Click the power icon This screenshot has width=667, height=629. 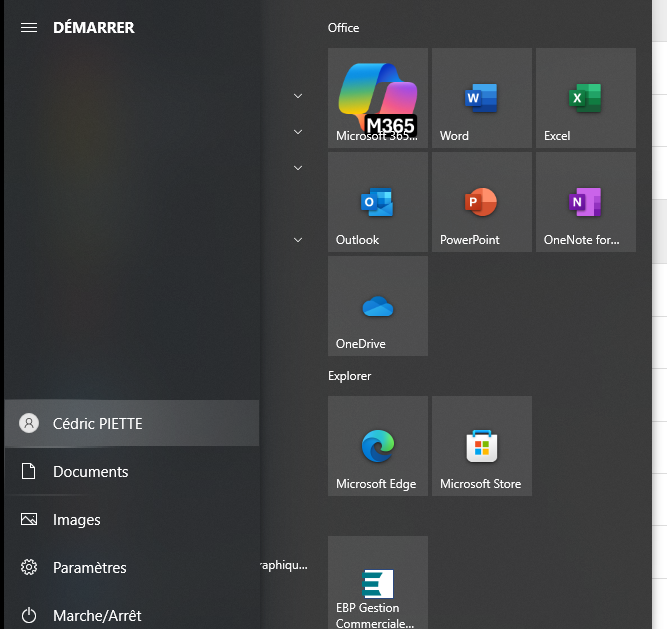29,615
